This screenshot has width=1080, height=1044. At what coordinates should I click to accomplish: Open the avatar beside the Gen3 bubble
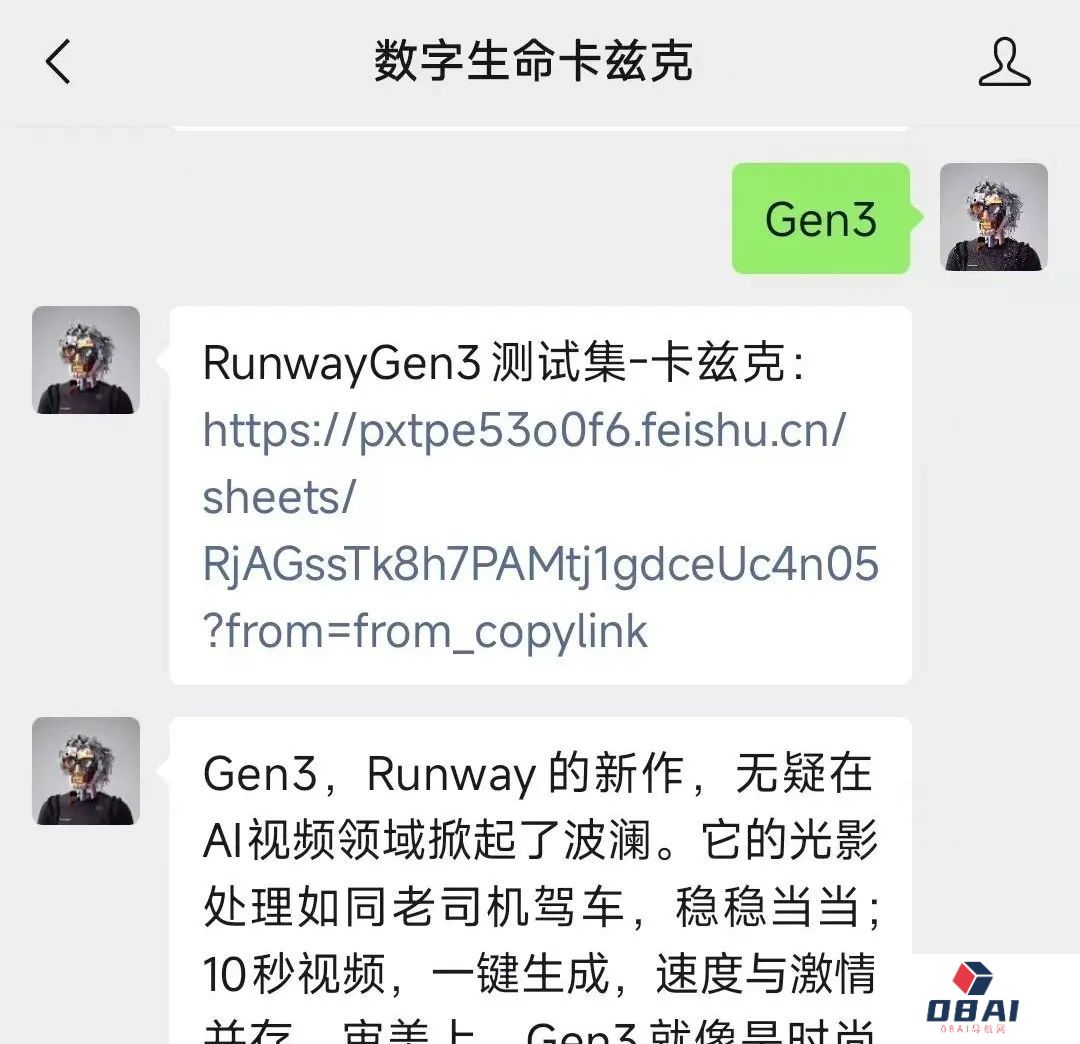[x=993, y=217]
